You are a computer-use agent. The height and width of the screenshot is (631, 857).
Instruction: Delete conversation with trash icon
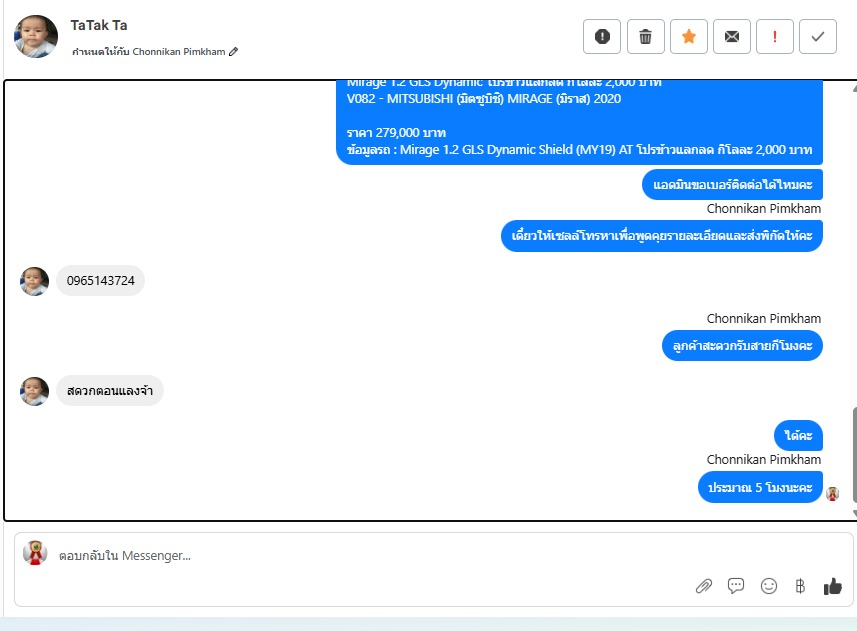point(645,37)
